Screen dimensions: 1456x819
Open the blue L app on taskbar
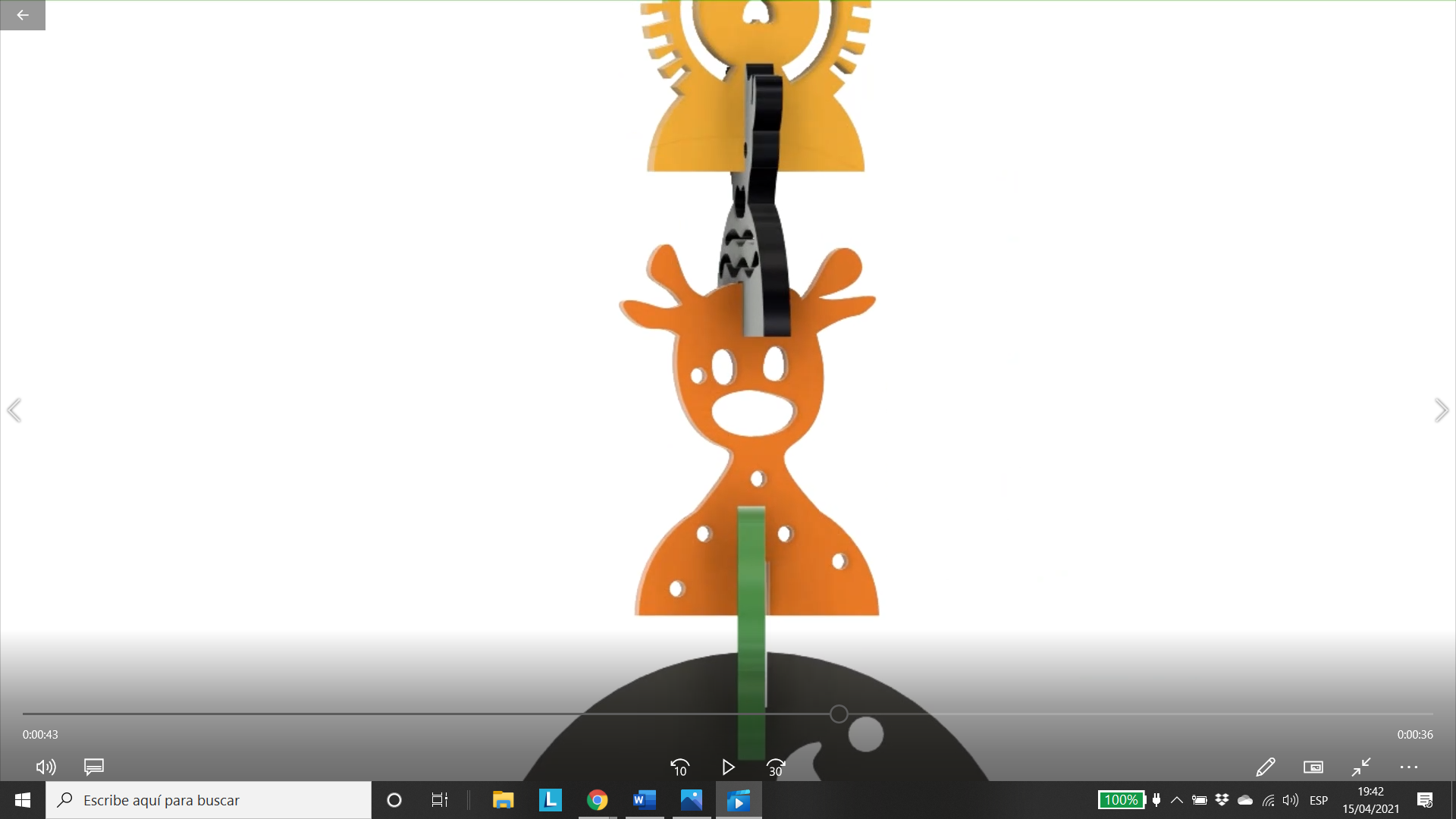pos(551,800)
